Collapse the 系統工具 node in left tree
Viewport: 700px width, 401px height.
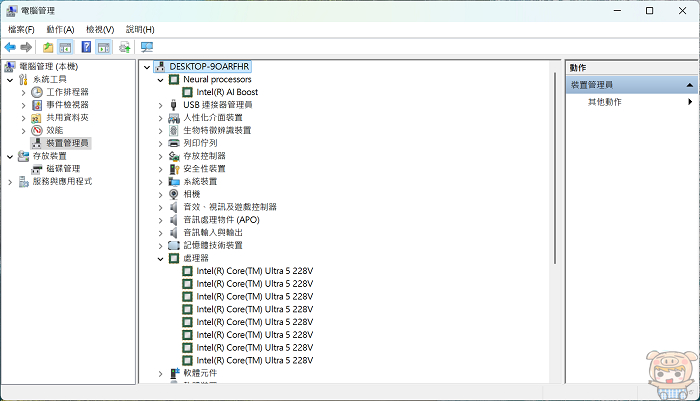[10, 80]
